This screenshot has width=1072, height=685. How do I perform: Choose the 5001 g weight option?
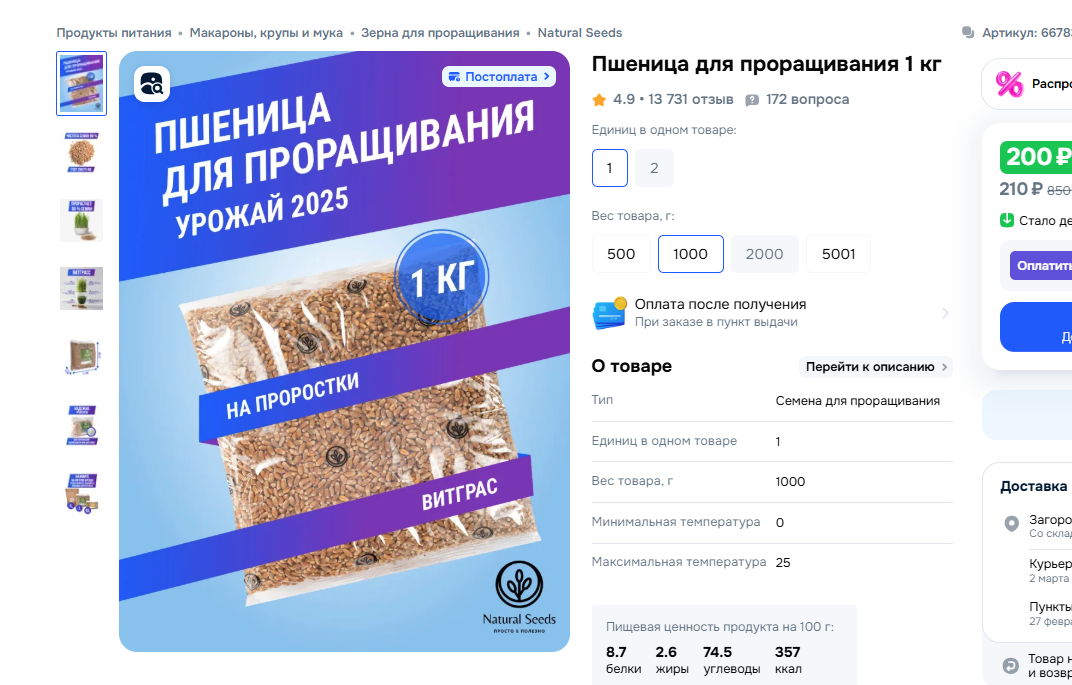pos(838,254)
